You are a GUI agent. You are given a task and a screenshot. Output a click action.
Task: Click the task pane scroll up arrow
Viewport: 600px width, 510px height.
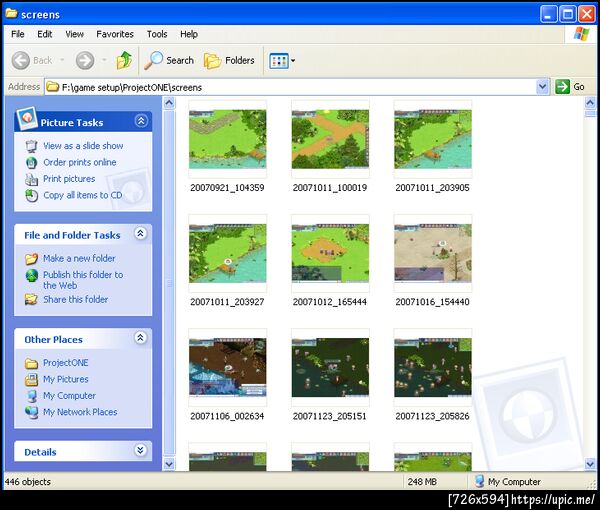169,103
